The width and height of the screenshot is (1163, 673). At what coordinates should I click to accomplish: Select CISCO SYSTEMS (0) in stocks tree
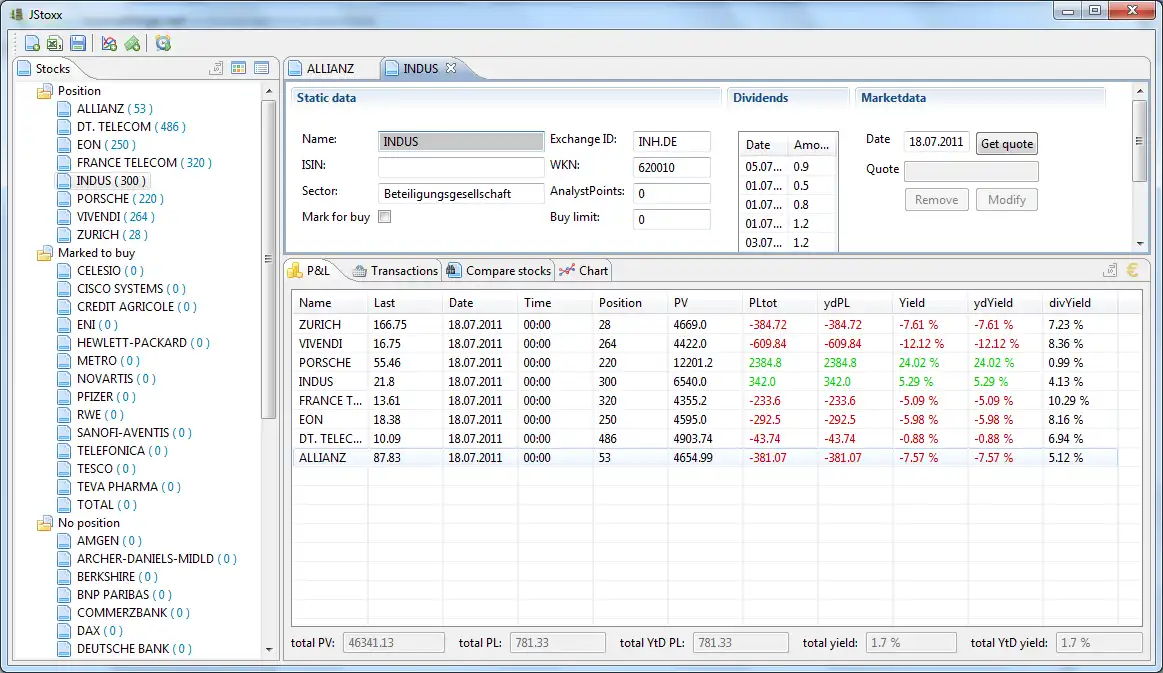point(131,289)
